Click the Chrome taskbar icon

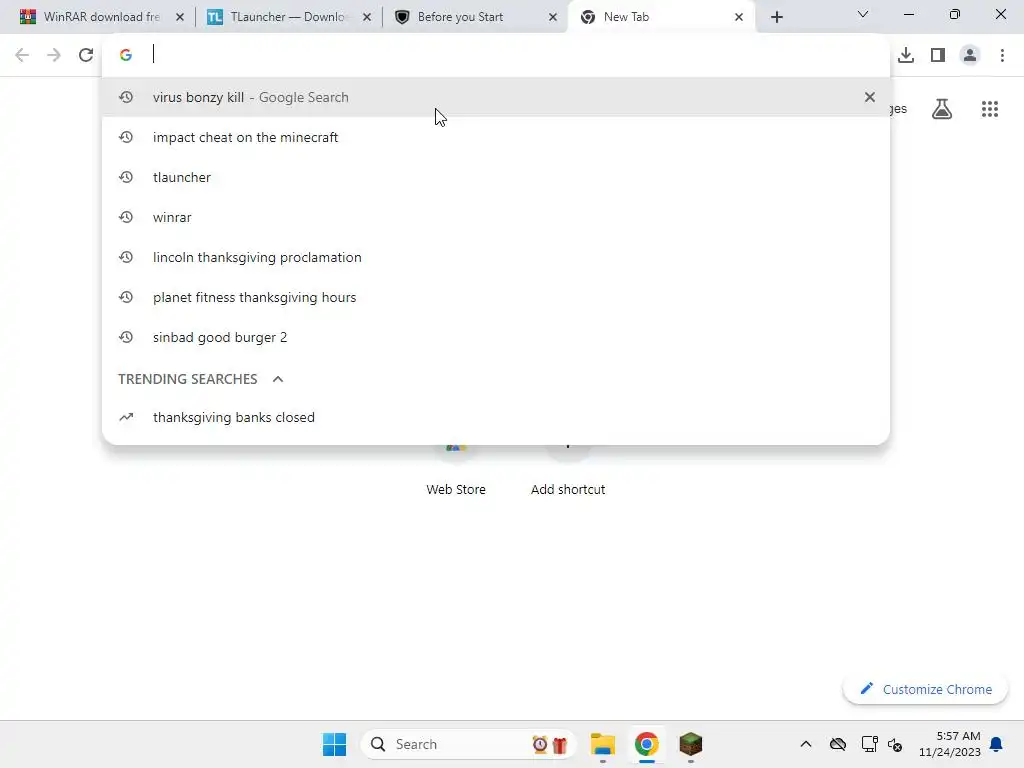pyautogui.click(x=647, y=744)
